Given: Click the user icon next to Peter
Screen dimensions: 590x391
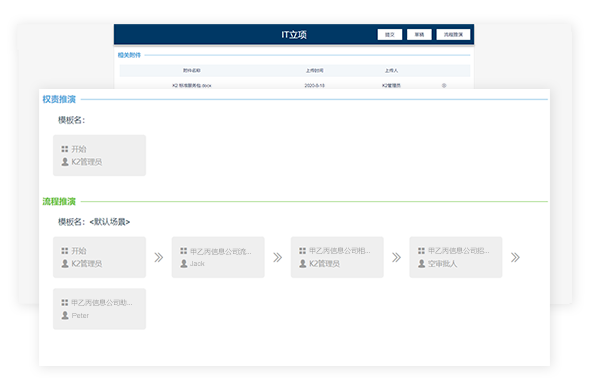Looking at the screenshot, I should tap(65, 315).
